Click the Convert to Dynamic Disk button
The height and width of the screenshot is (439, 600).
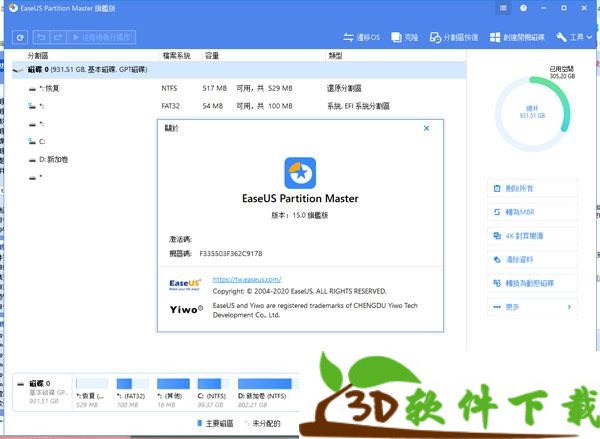tap(532, 283)
